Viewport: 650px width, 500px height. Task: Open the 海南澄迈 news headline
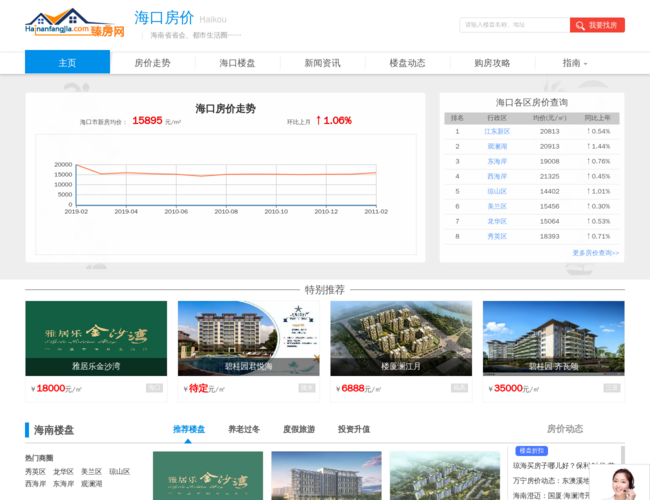click(551, 495)
